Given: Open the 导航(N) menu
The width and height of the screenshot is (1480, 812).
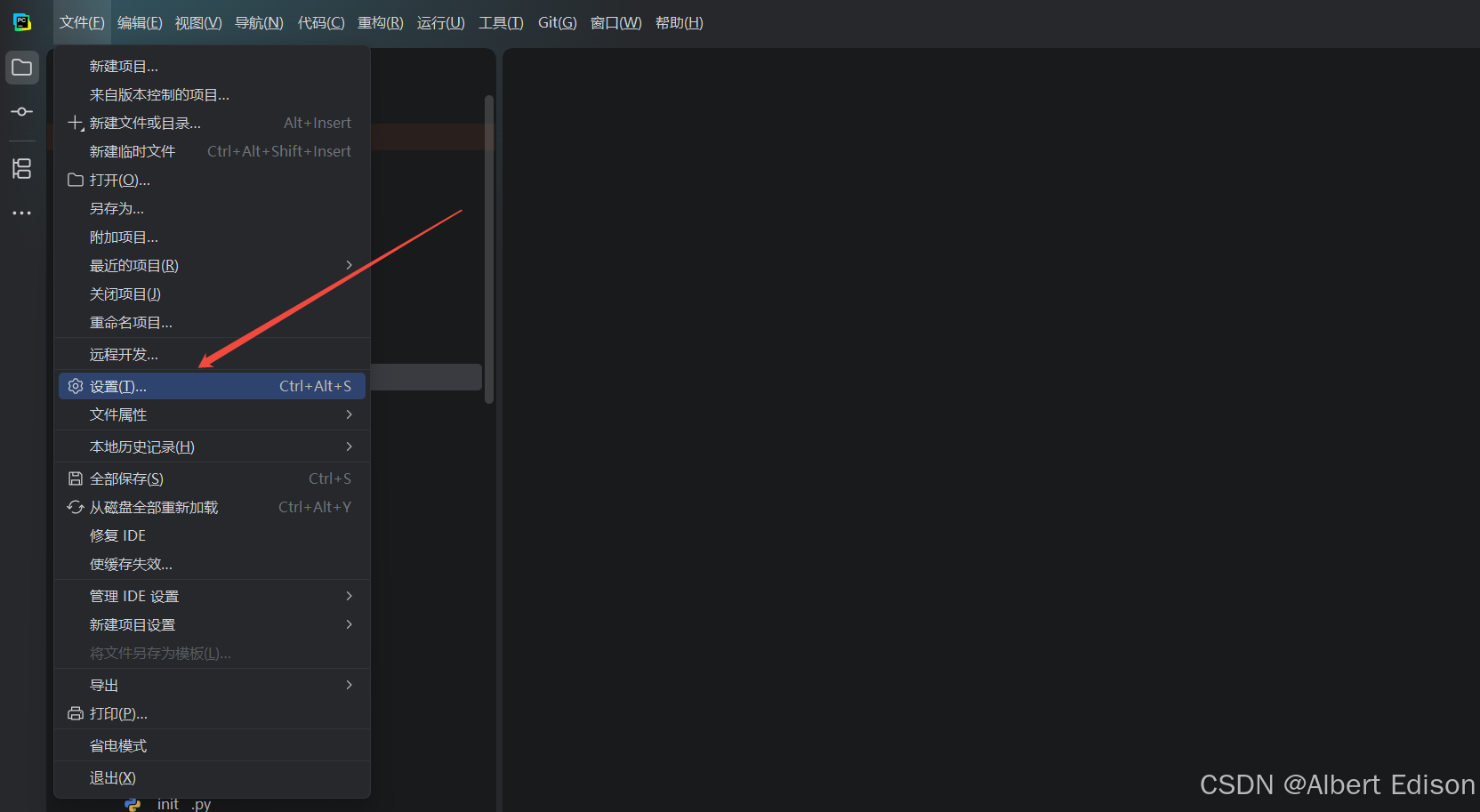Looking at the screenshot, I should pyautogui.click(x=259, y=22).
